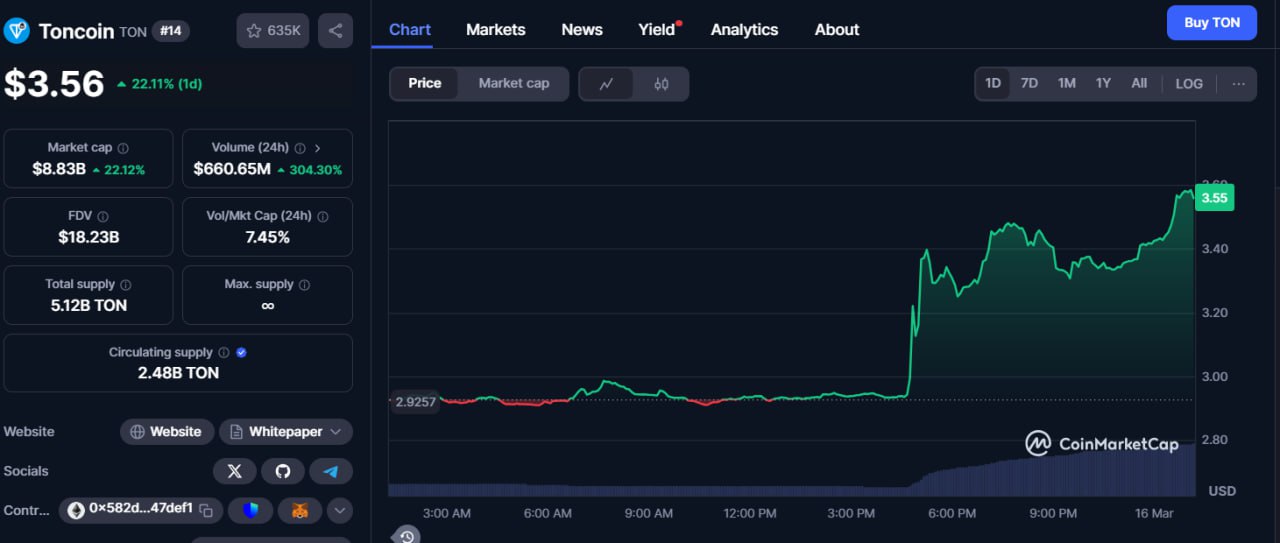This screenshot has width=1280, height=543.
Task: Select the 1D time range
Action: pos(993,84)
